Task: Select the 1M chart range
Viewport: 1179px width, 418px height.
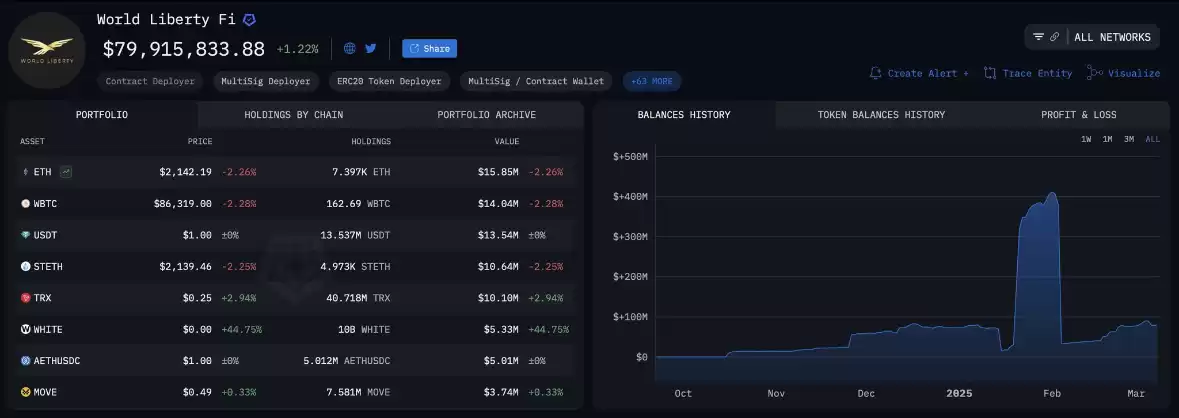Action: 1107,139
